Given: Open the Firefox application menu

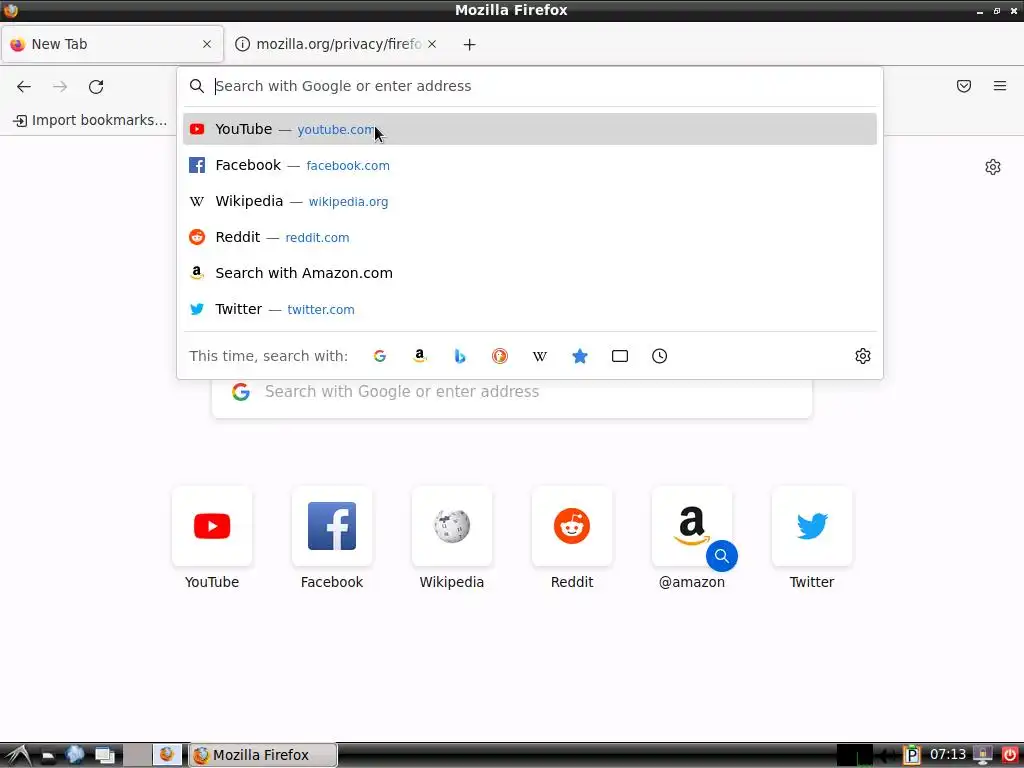Looking at the screenshot, I should pyautogui.click(x=999, y=86).
